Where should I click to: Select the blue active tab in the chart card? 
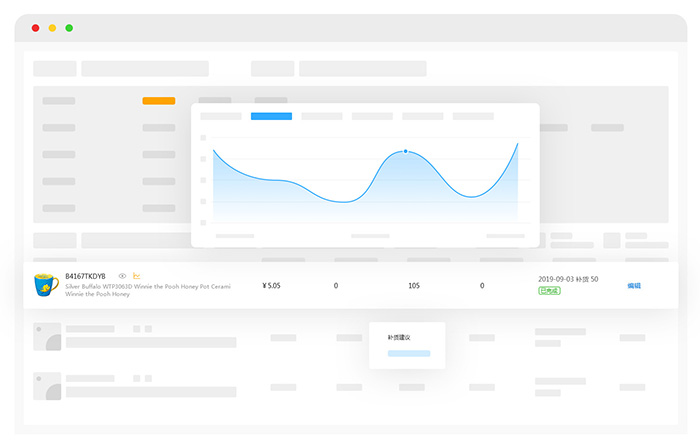(271, 116)
